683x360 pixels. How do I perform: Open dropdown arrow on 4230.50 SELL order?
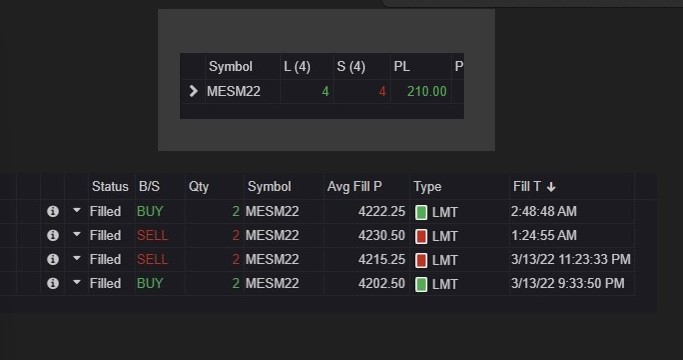[x=77, y=234]
